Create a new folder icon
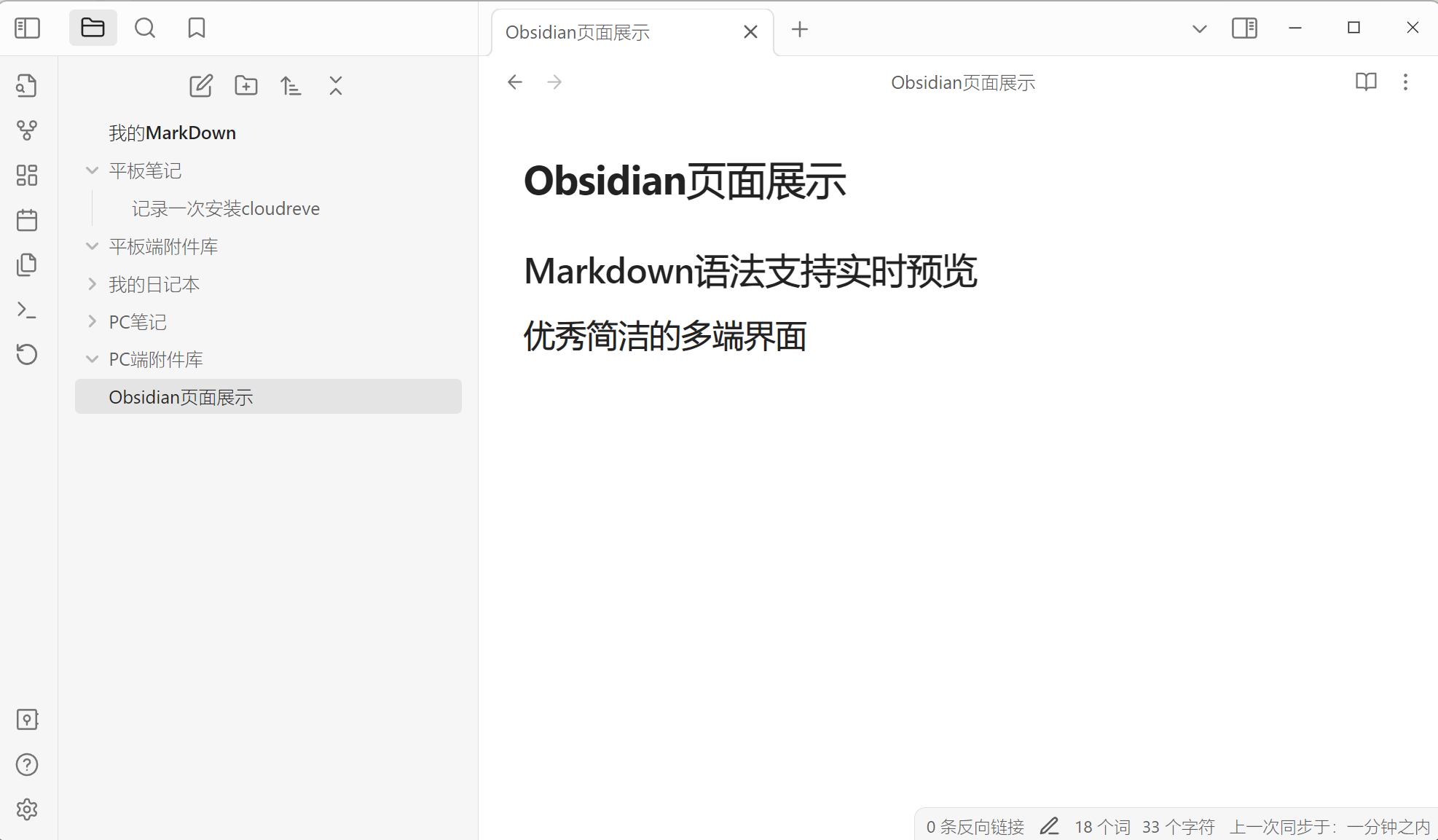The height and width of the screenshot is (840, 1438). coord(246,86)
